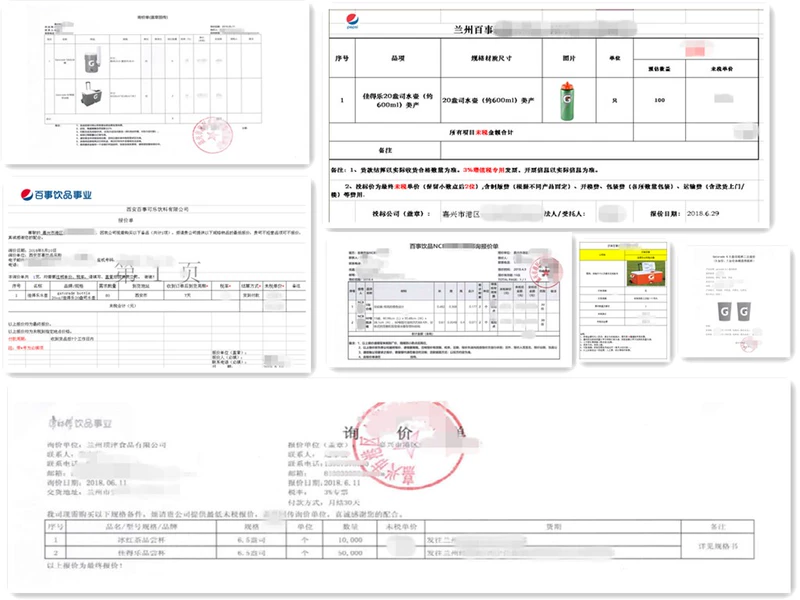Select 询价单位 兰州顶津食品有限公司 line
The height and width of the screenshot is (600, 800).
tap(107, 445)
